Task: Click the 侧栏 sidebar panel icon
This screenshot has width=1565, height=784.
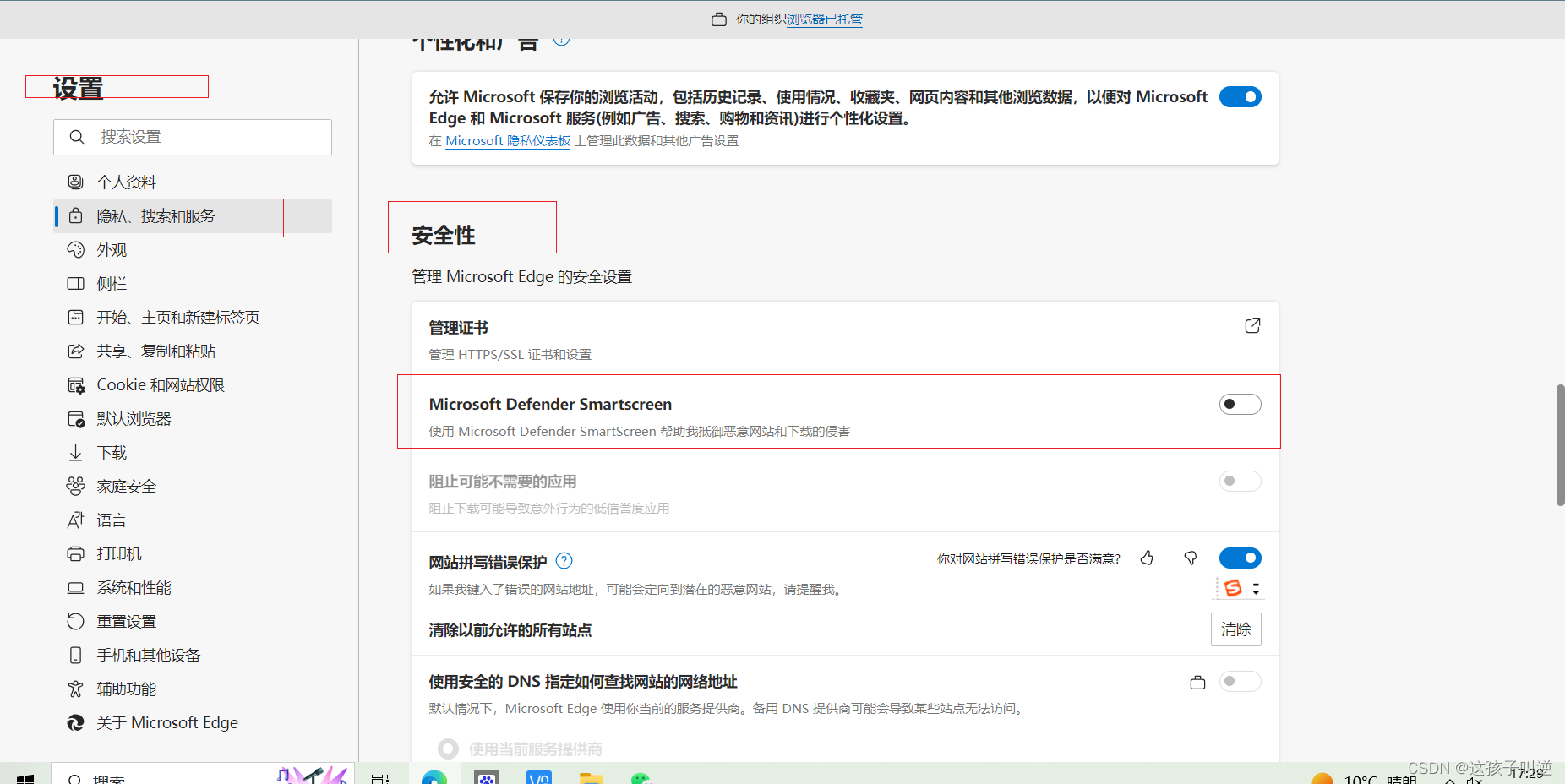Action: tap(75, 283)
